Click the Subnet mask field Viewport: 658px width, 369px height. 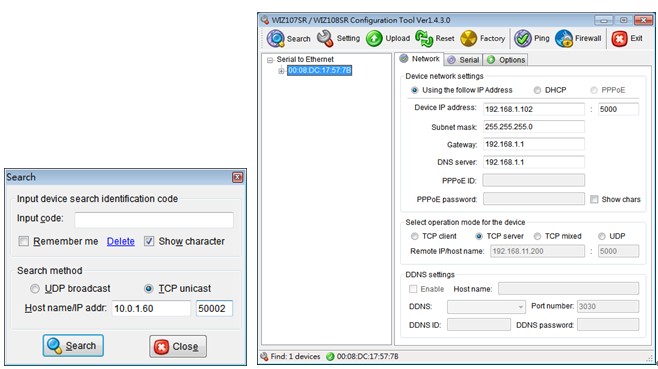click(x=533, y=127)
